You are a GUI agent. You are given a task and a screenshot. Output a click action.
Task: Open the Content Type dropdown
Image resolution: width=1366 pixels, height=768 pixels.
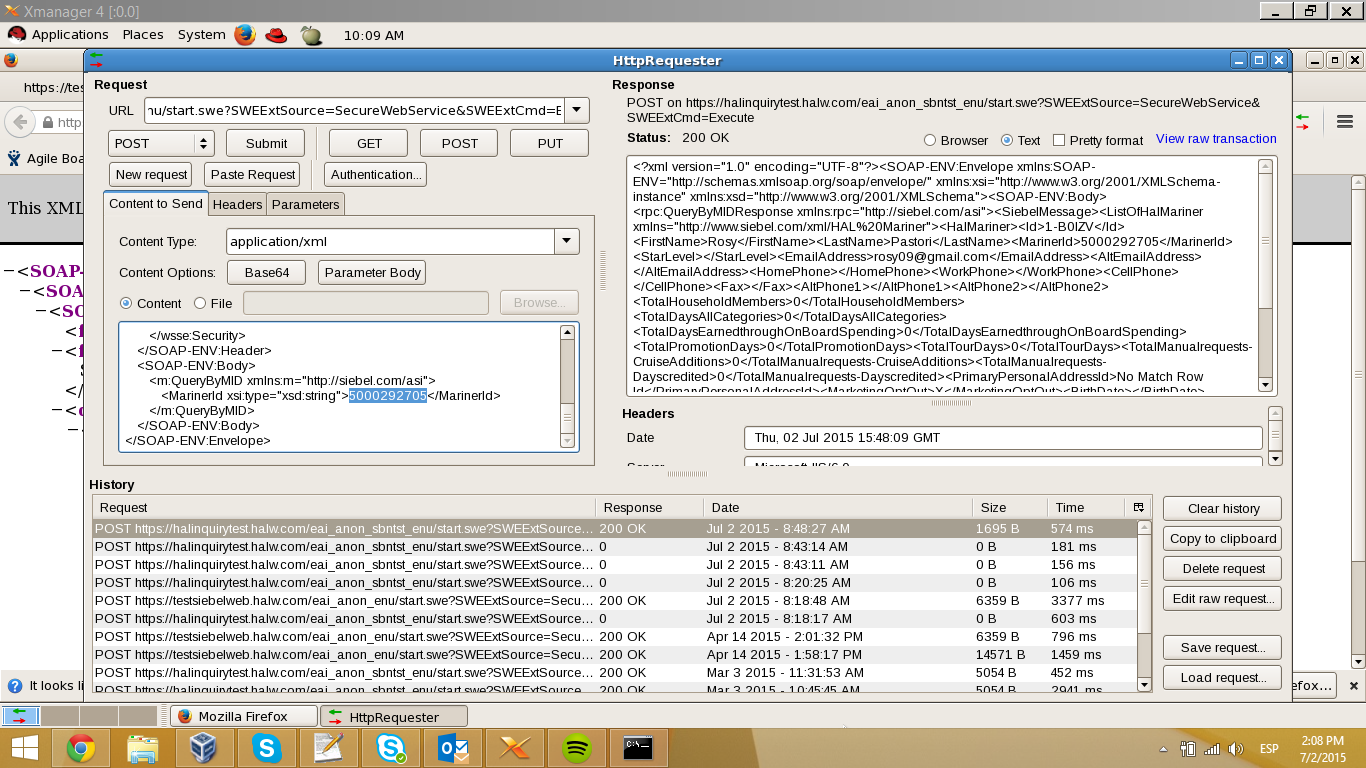coord(567,241)
